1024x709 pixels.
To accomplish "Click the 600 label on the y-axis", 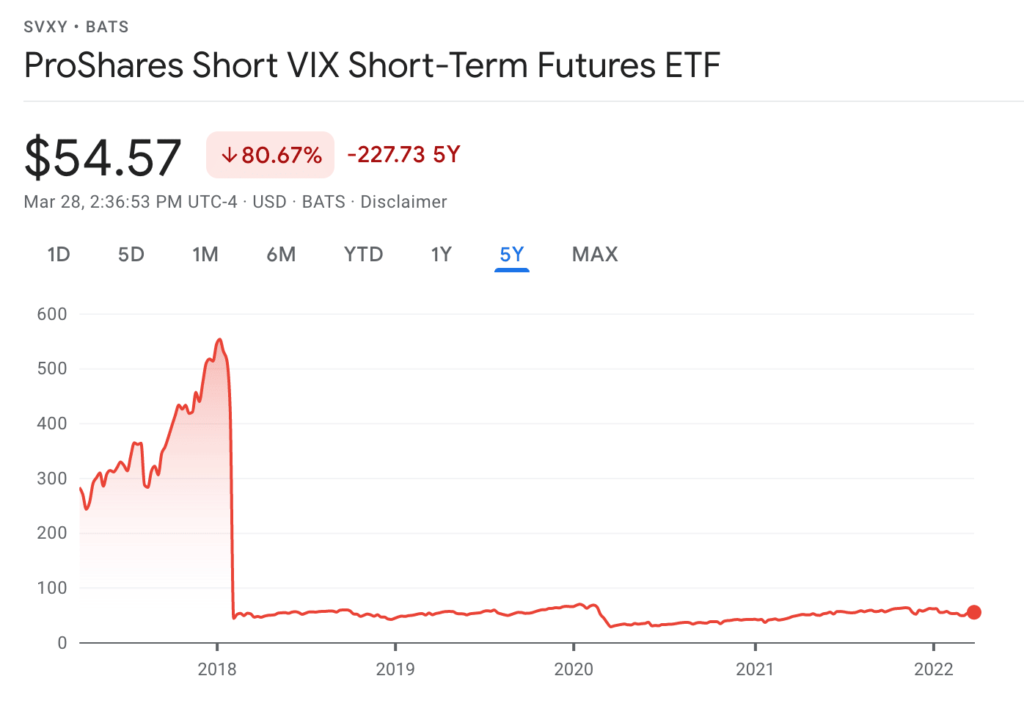I will click(x=52, y=314).
